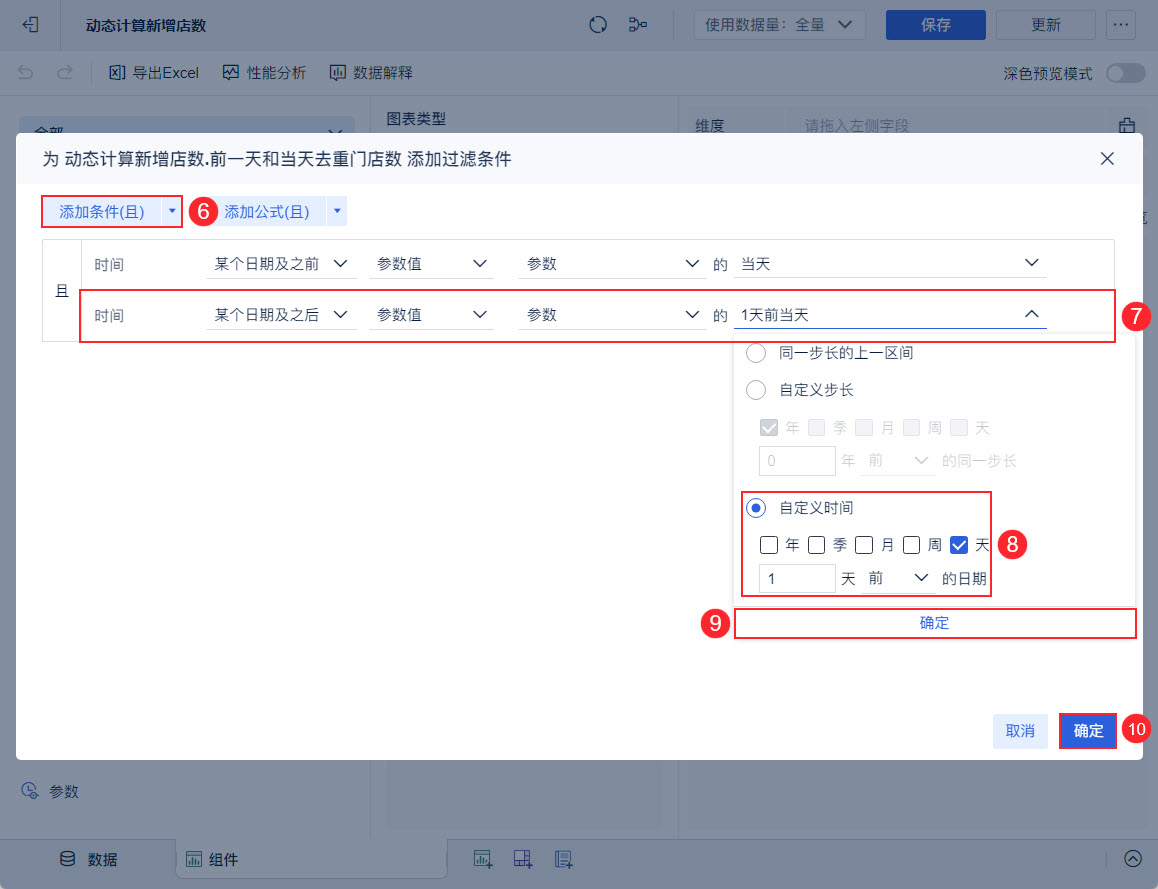The width and height of the screenshot is (1158, 889).
Task: Click the undo arrow icon
Action: pos(25,72)
